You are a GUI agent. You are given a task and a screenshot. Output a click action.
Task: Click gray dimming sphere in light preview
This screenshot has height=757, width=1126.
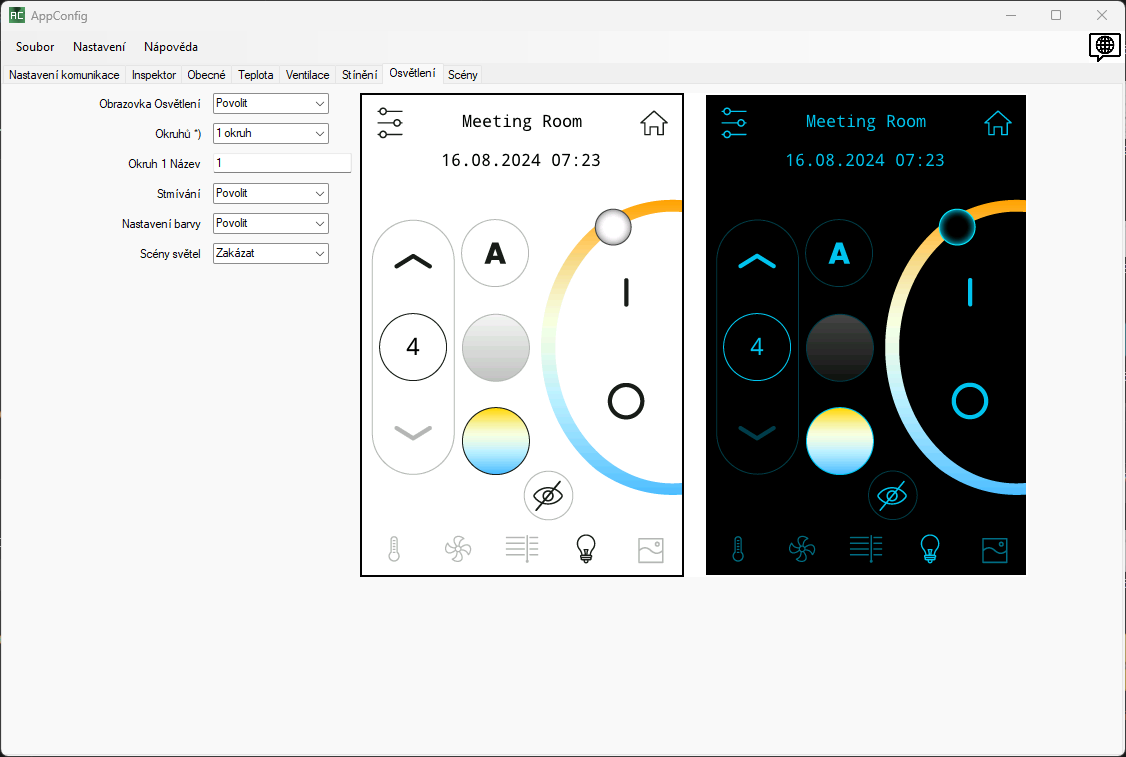(x=495, y=348)
